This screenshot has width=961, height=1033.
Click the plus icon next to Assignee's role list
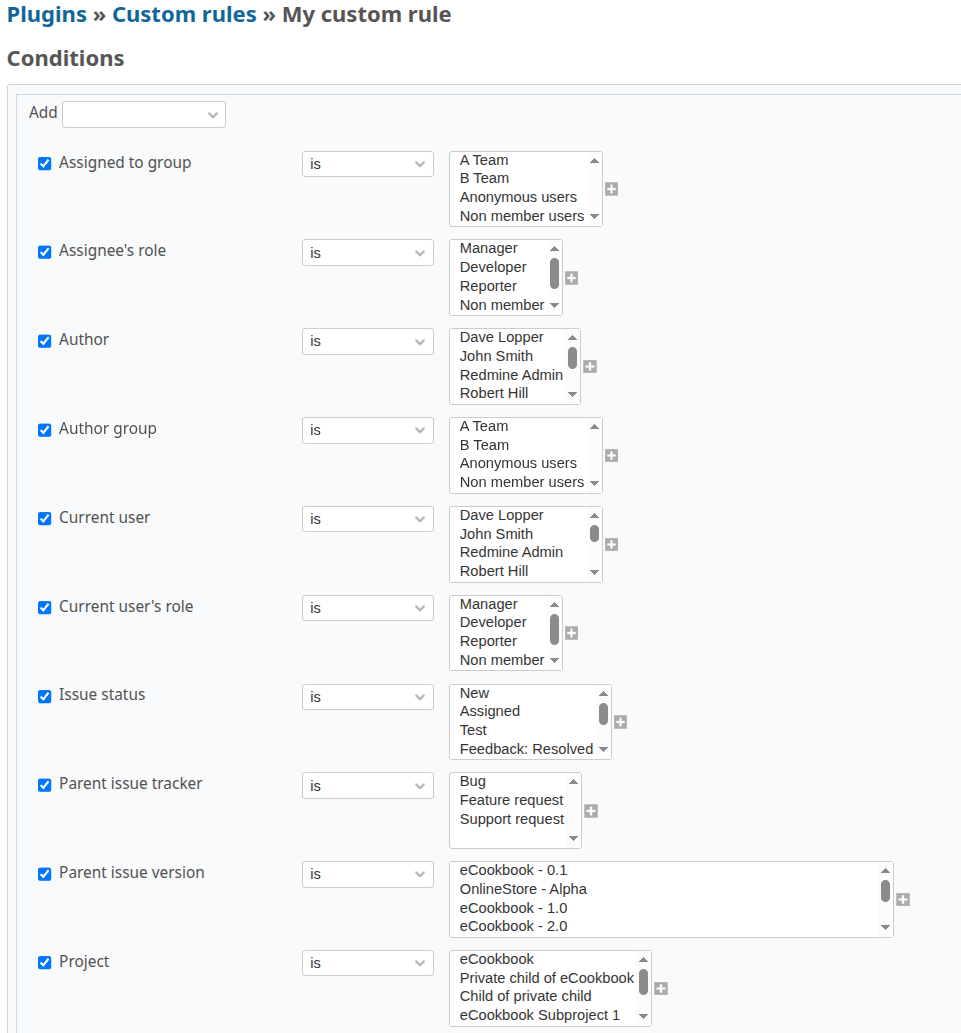click(570, 278)
